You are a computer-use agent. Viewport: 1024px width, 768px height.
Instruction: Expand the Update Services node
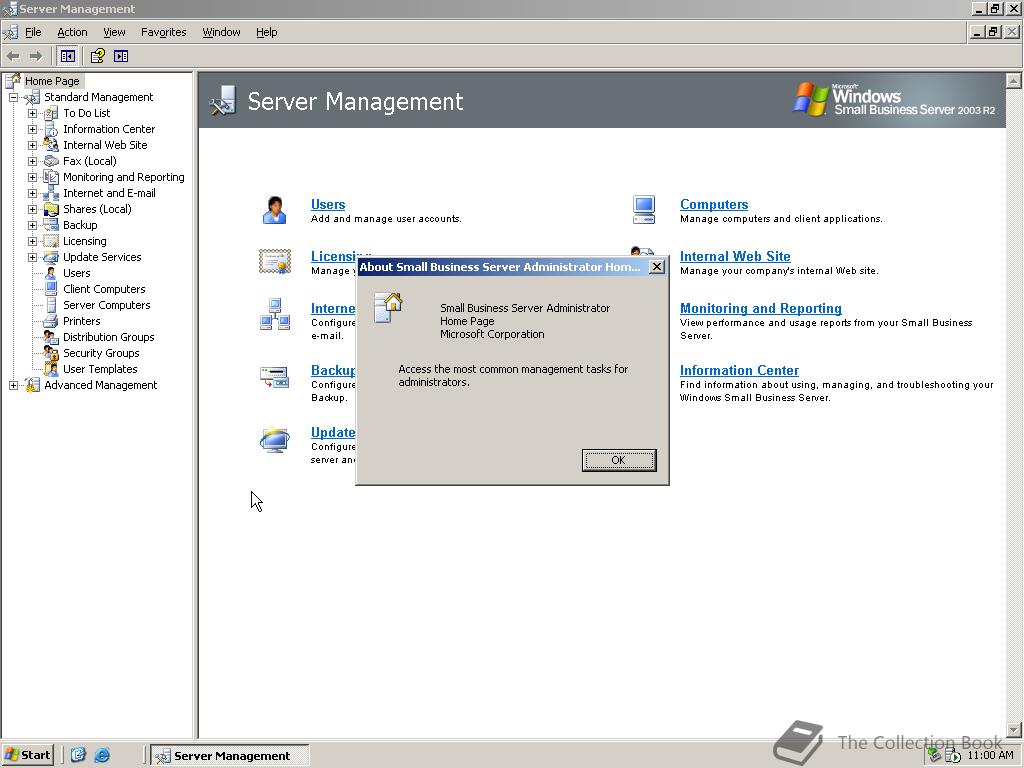click(32, 257)
